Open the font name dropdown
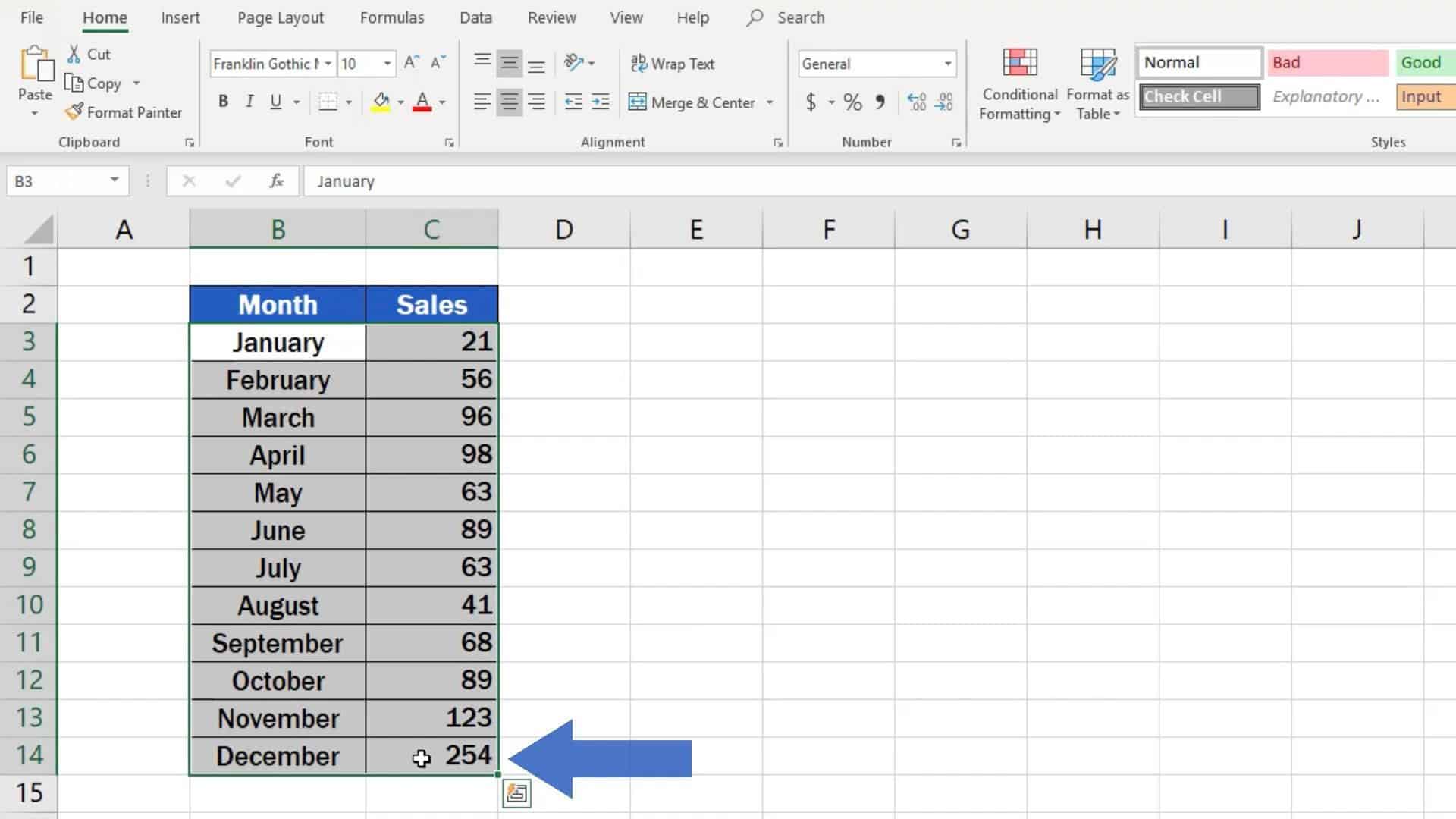The height and width of the screenshot is (819, 1456). coord(326,64)
